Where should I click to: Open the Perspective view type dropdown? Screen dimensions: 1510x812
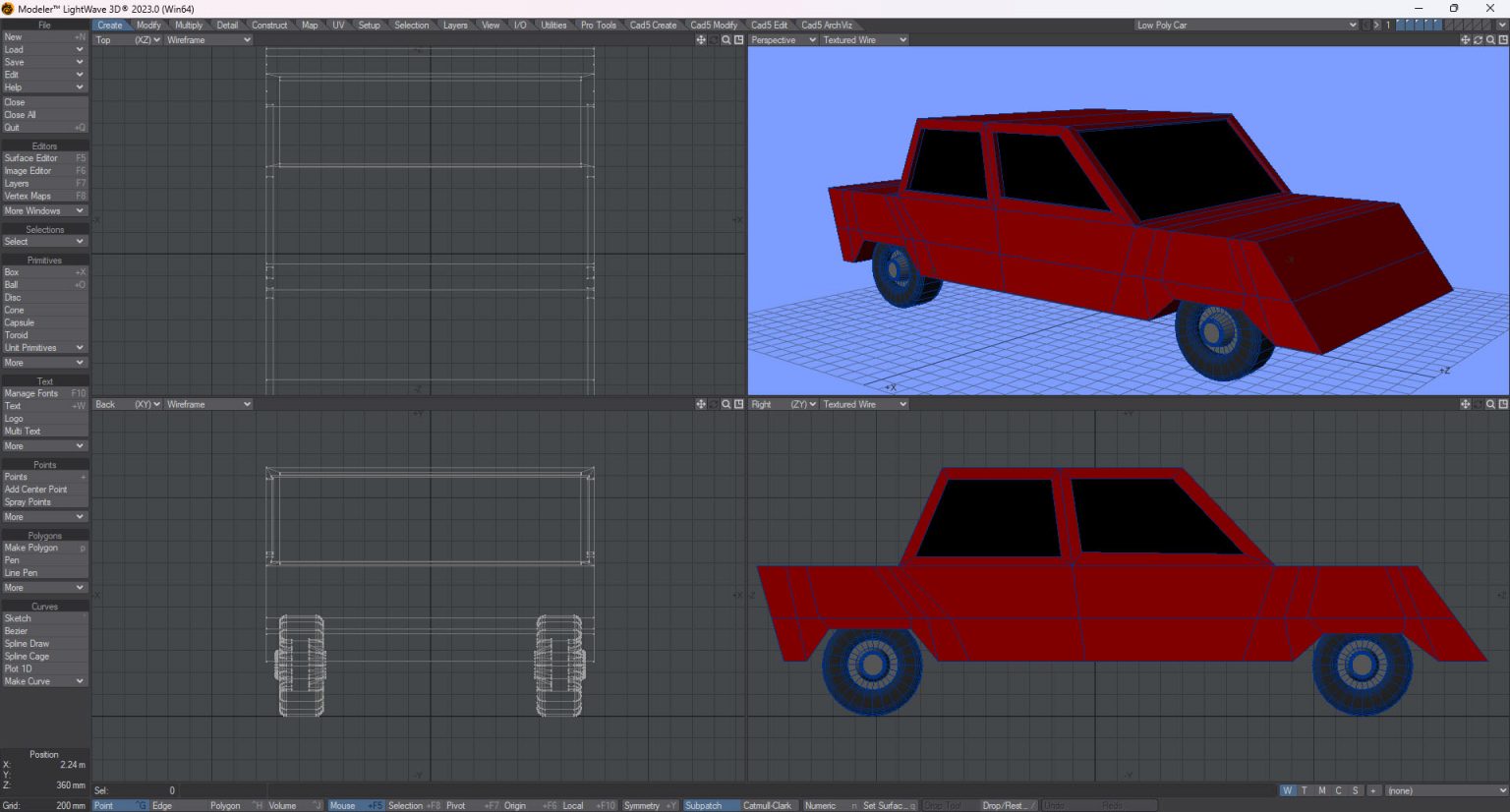[782, 40]
